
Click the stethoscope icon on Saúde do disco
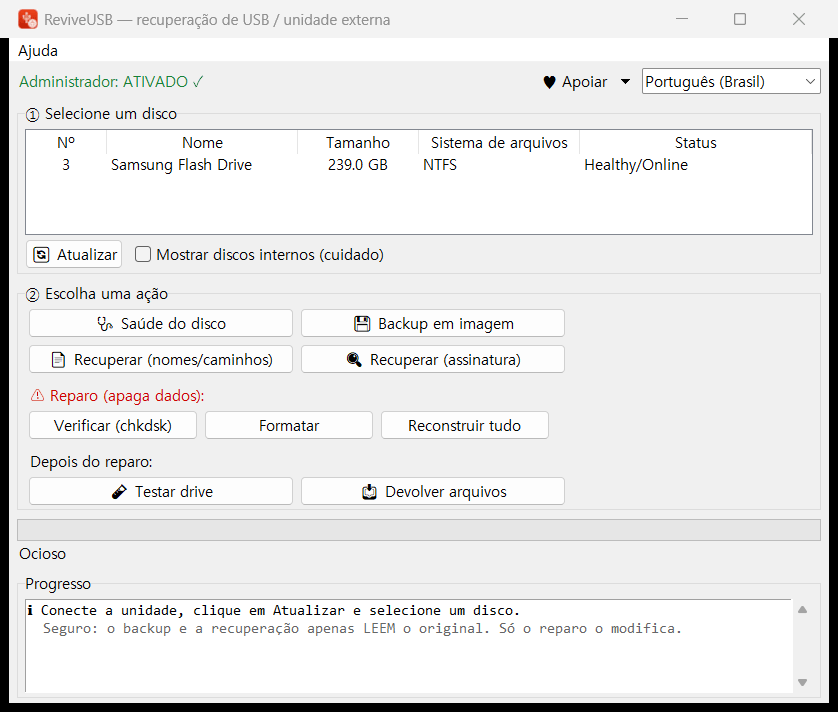click(105, 324)
